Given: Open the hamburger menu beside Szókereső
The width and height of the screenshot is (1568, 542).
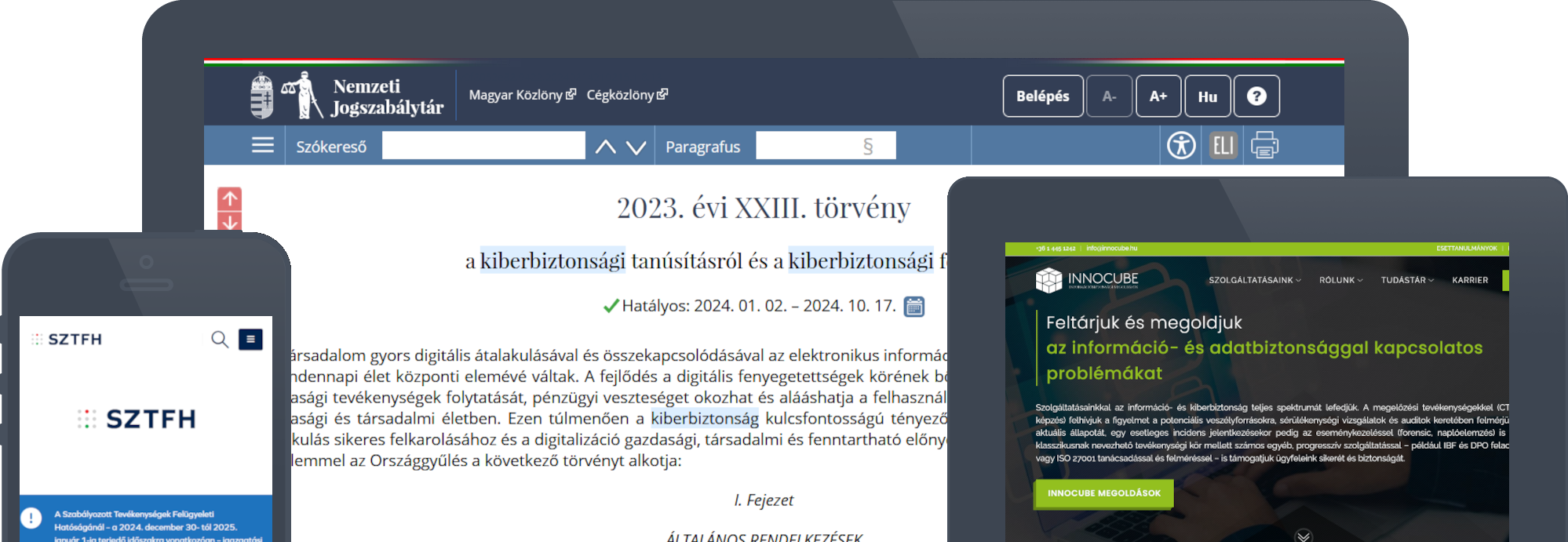Looking at the screenshot, I should point(262,146).
